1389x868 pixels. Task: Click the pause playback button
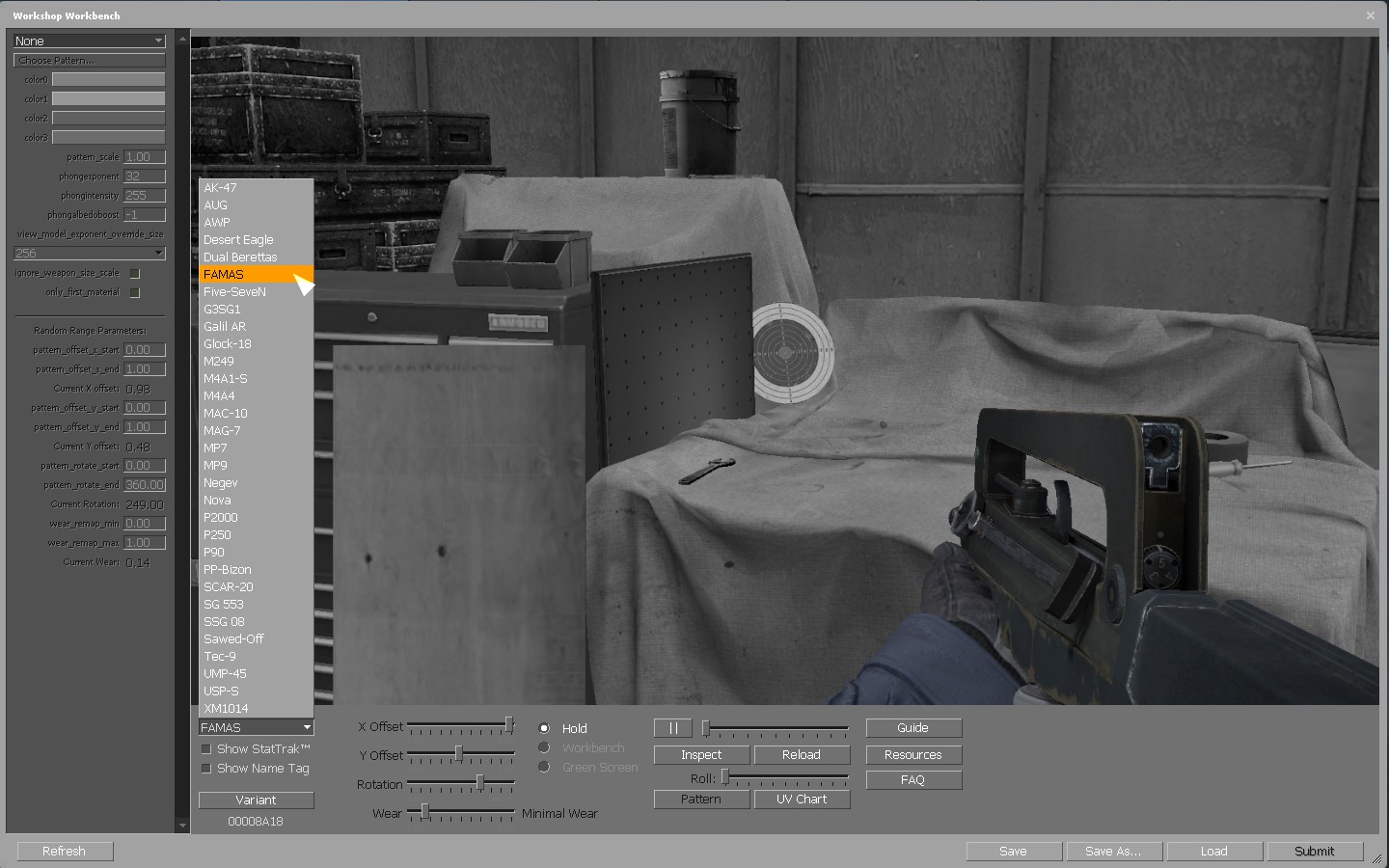673,728
